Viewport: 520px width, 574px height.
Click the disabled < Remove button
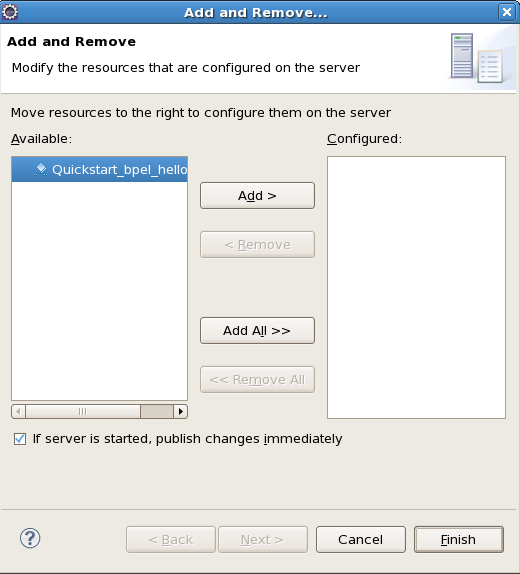tap(257, 245)
